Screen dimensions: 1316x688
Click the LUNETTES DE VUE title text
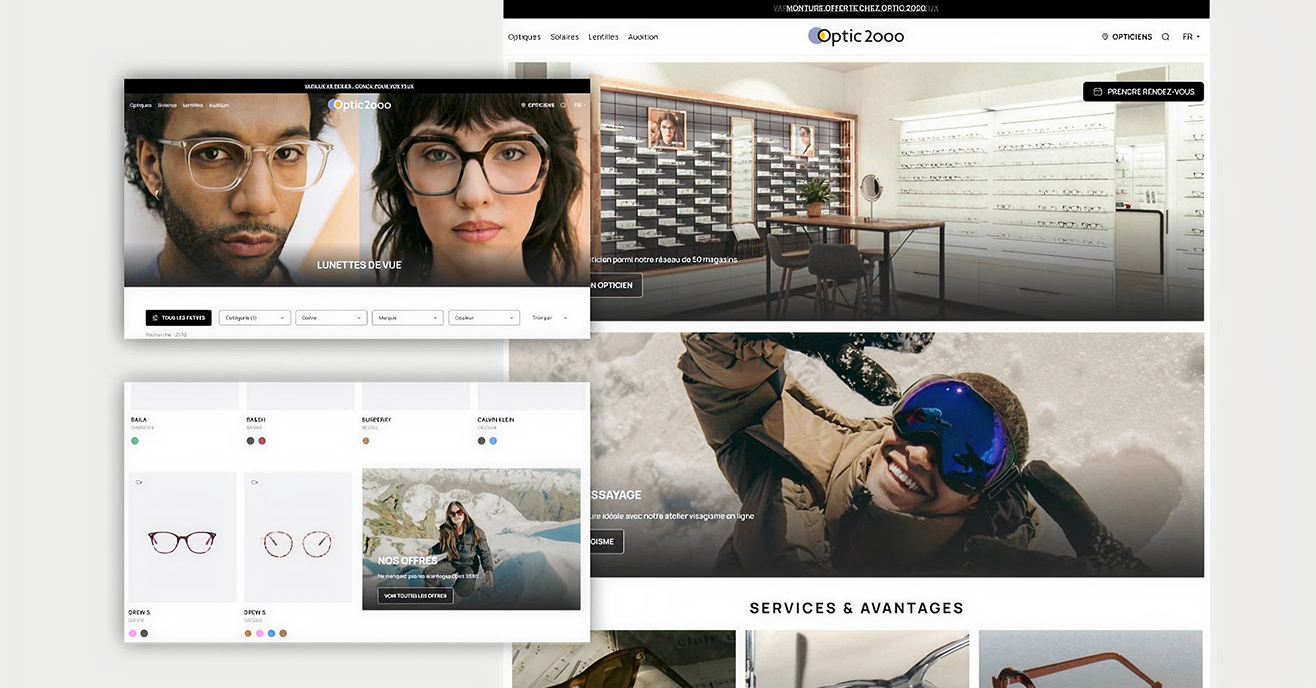coord(359,265)
